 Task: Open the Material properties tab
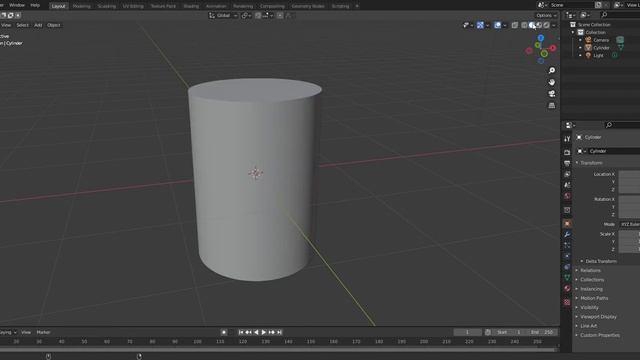pyautogui.click(x=567, y=289)
